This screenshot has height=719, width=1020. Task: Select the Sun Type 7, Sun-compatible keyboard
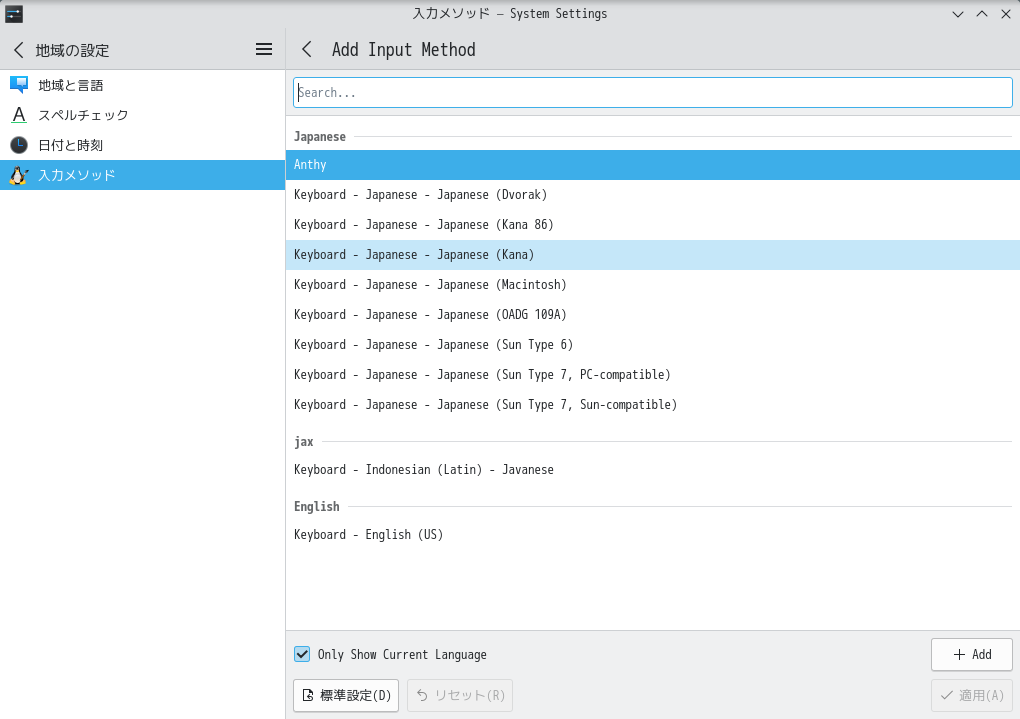pos(652,405)
